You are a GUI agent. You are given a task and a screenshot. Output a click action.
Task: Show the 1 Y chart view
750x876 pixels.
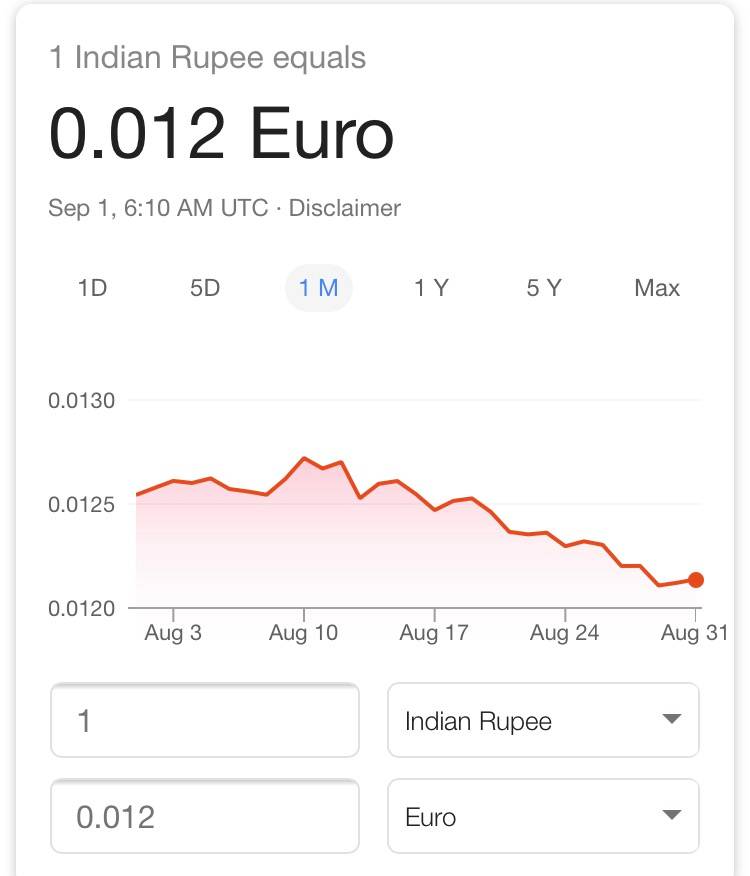pos(431,288)
